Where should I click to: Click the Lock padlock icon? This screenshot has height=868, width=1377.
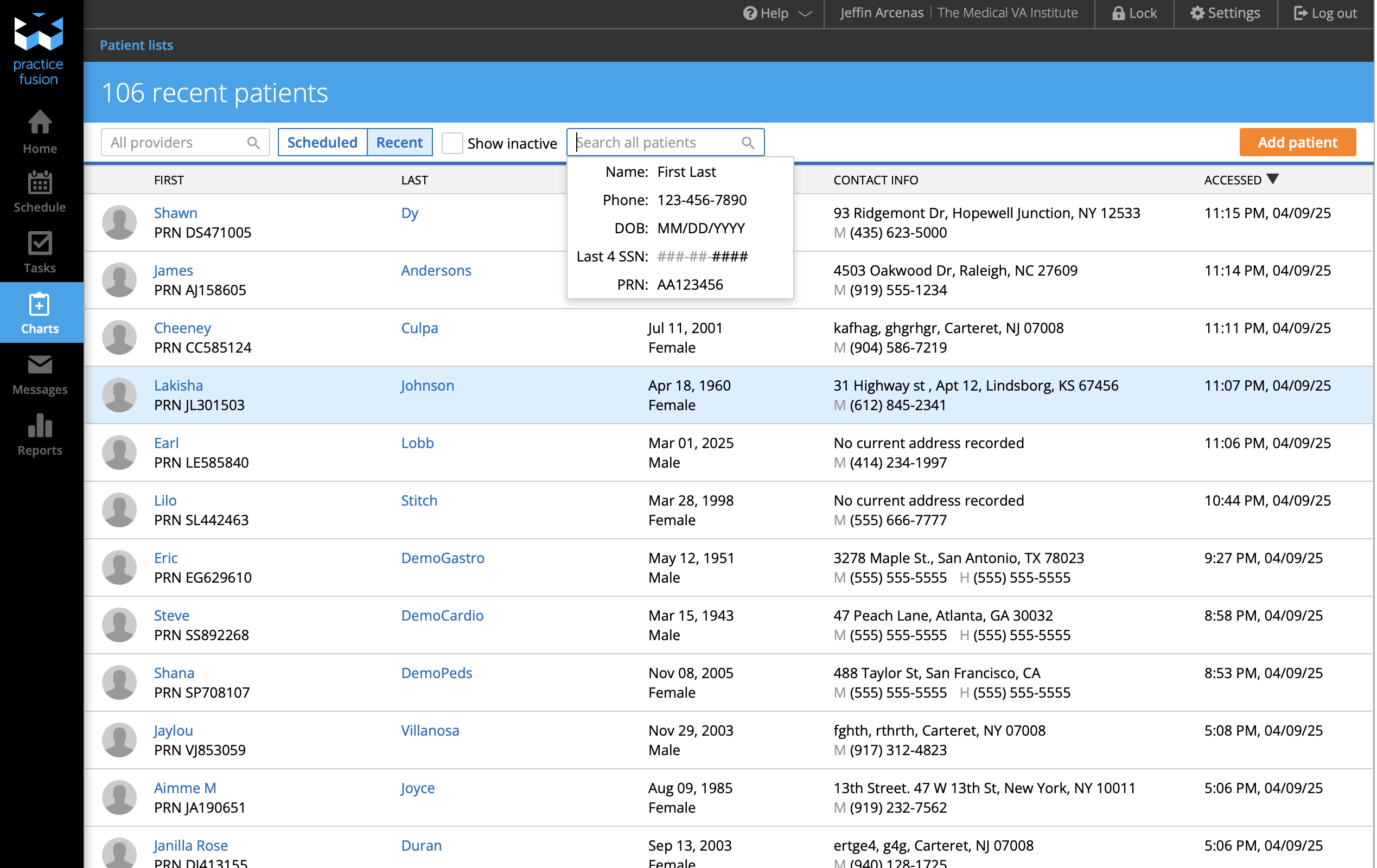point(1117,13)
